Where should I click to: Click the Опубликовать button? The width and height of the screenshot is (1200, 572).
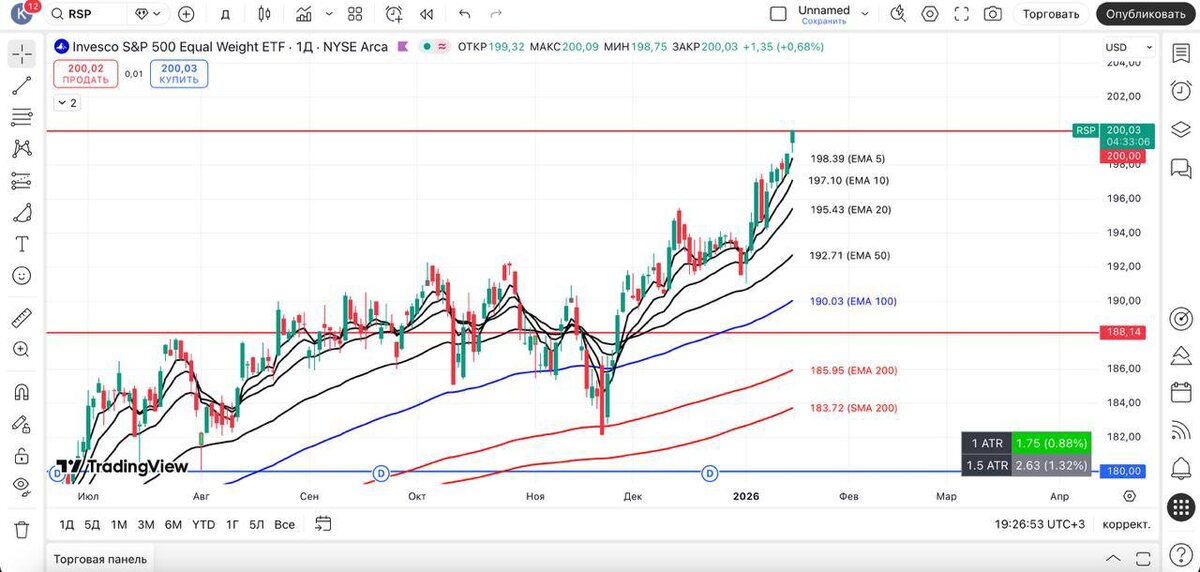tap(1146, 14)
